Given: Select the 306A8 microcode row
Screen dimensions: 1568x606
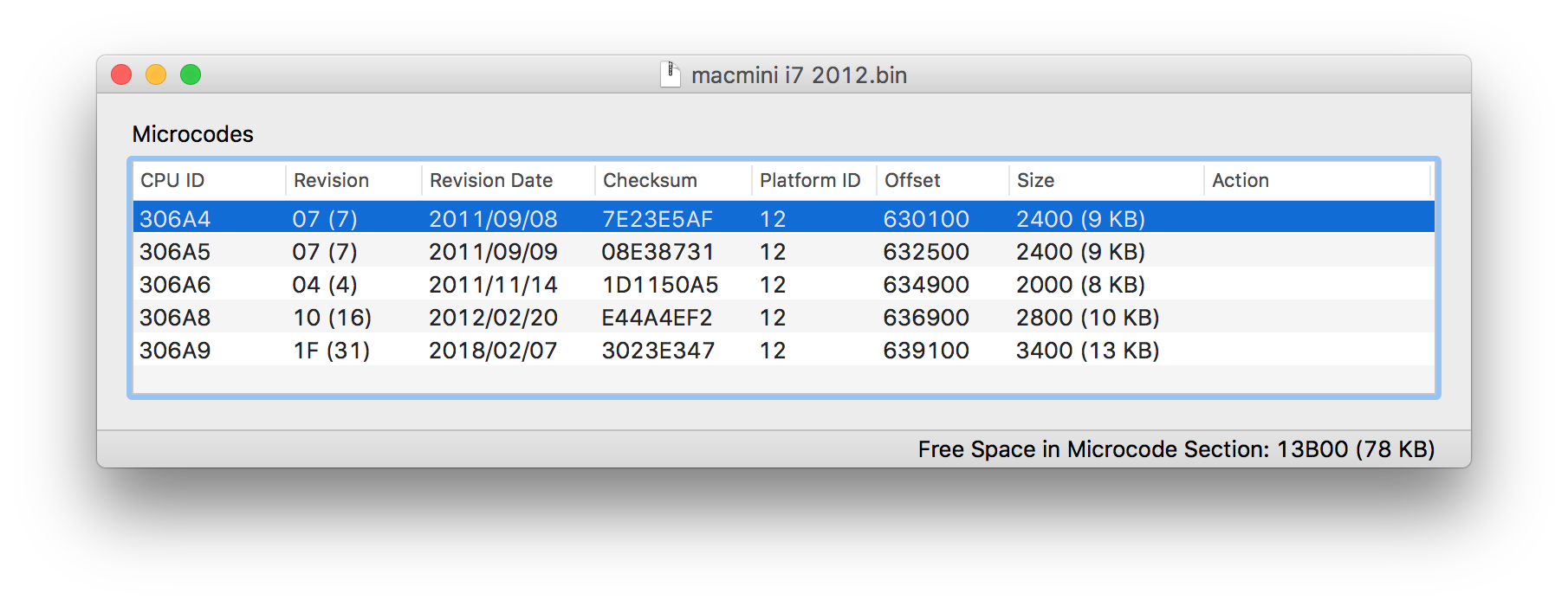Looking at the screenshot, I should [x=784, y=317].
